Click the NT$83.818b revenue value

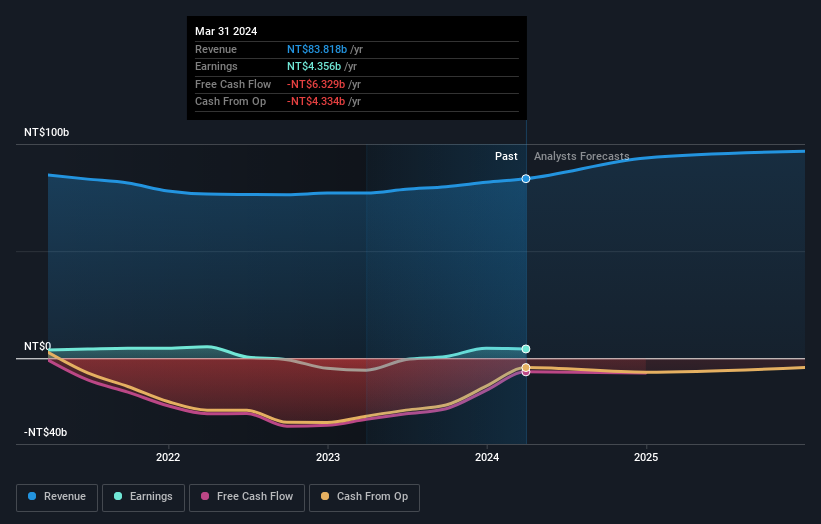pos(317,49)
